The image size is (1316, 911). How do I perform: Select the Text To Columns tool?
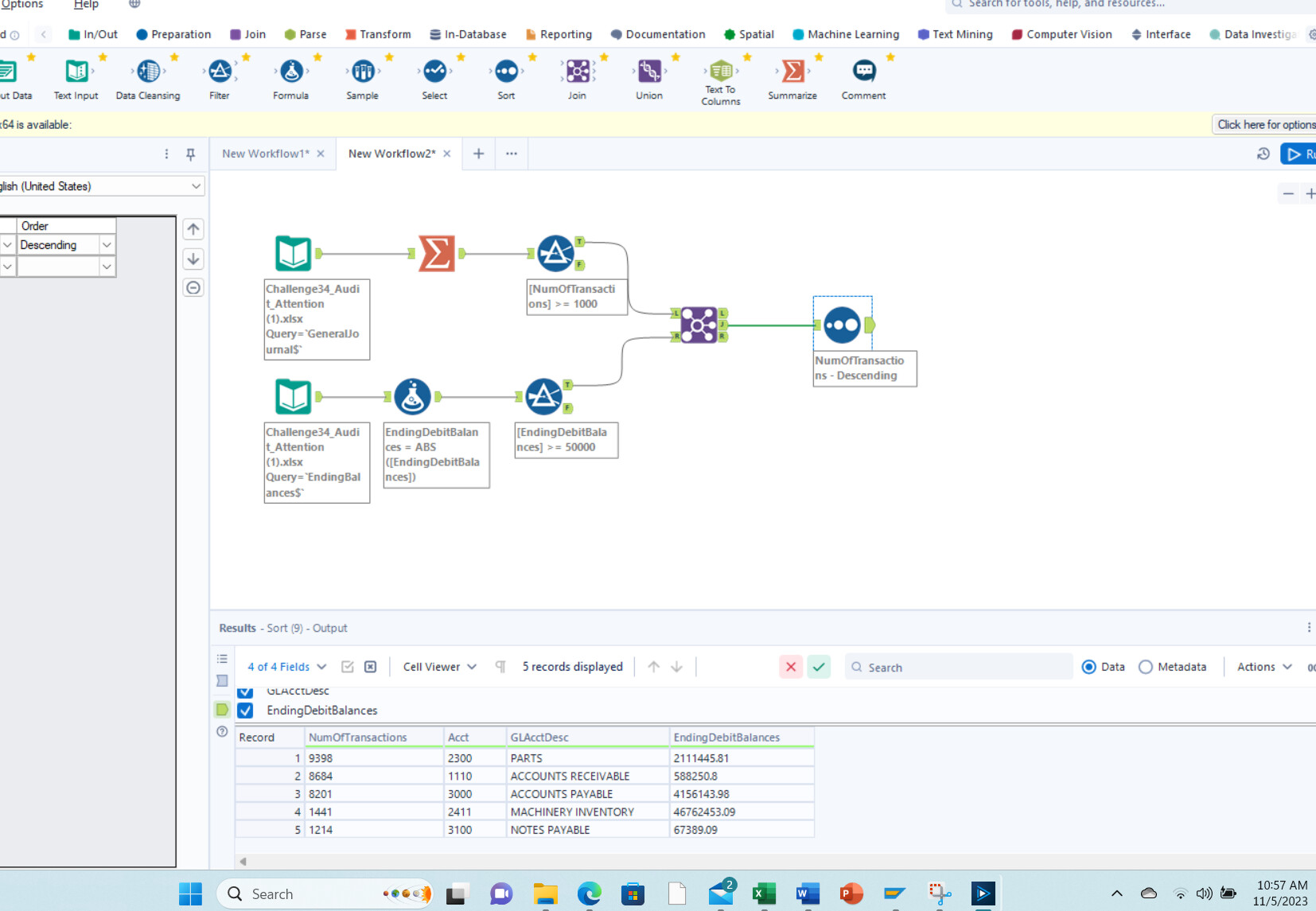coord(721,71)
